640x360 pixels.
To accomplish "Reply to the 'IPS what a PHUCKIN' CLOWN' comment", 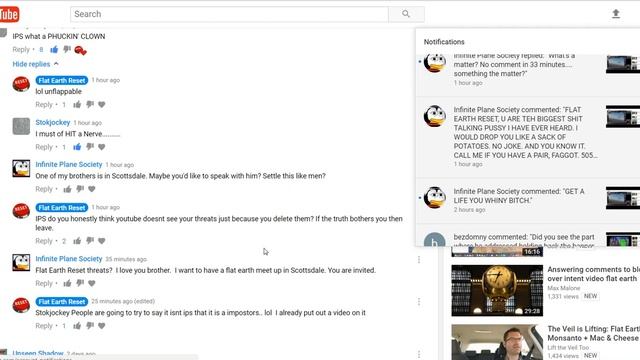I will 21,49.
